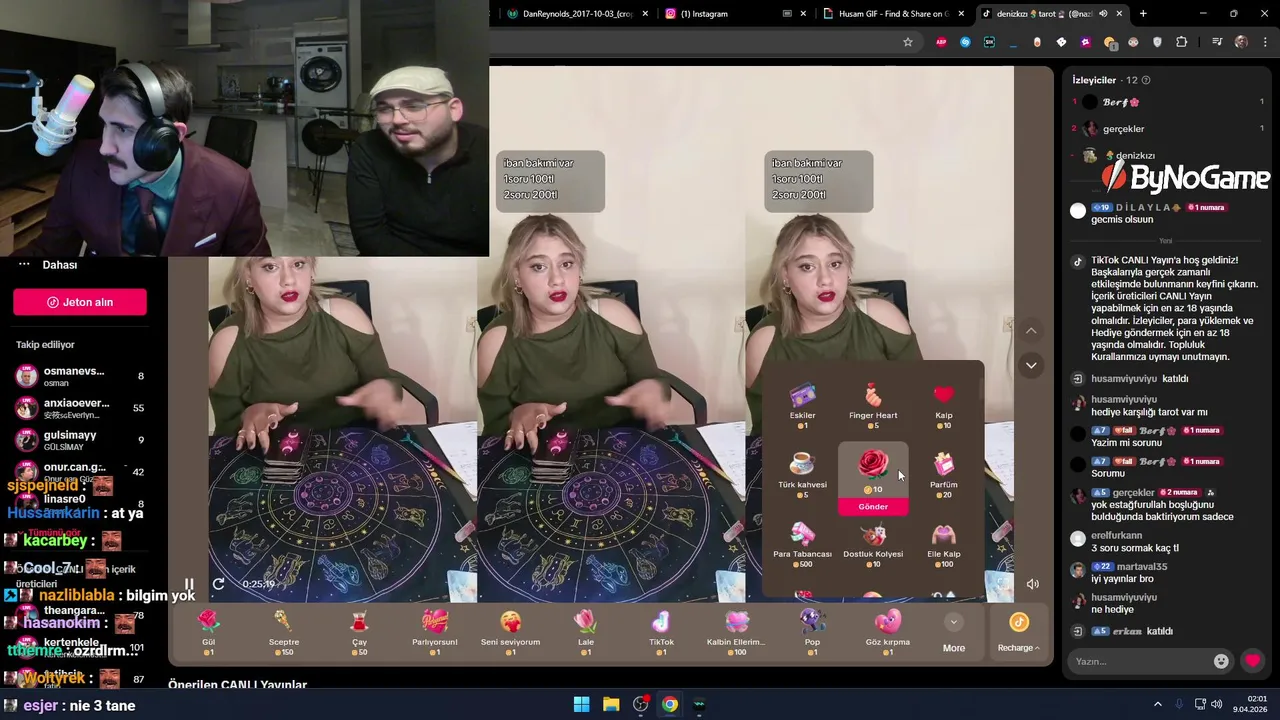Mute the TikTok tab audio icon
The image size is (1280, 720).
(x=1103, y=14)
